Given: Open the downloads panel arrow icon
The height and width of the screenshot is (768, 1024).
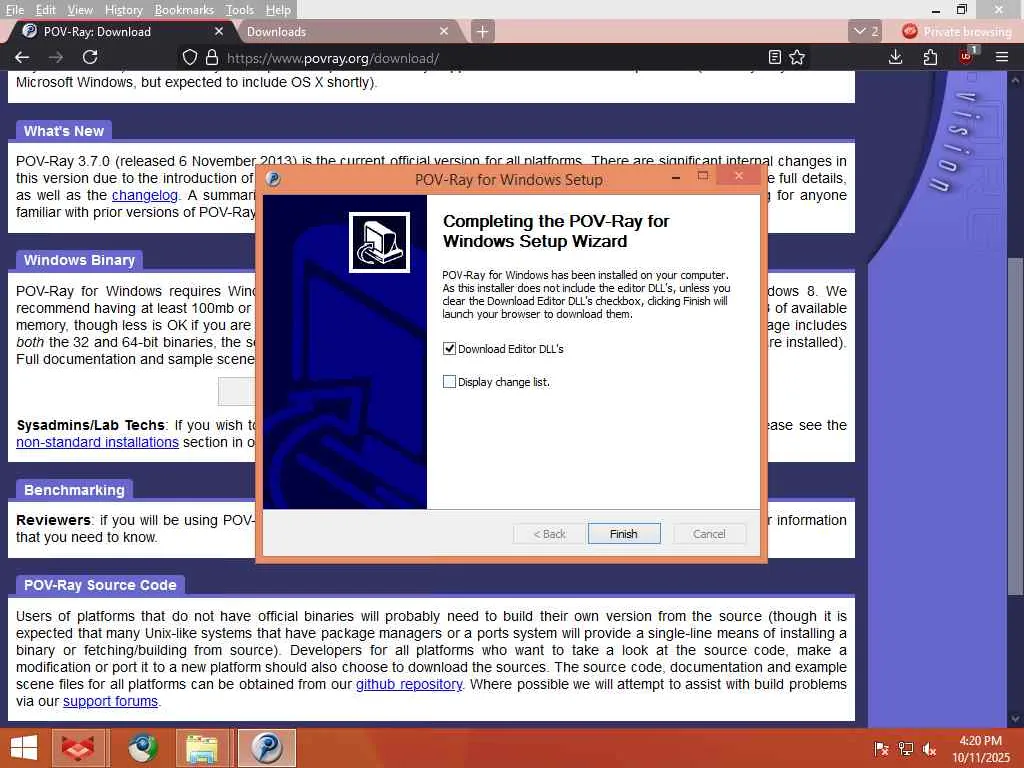Looking at the screenshot, I should coord(896,57).
